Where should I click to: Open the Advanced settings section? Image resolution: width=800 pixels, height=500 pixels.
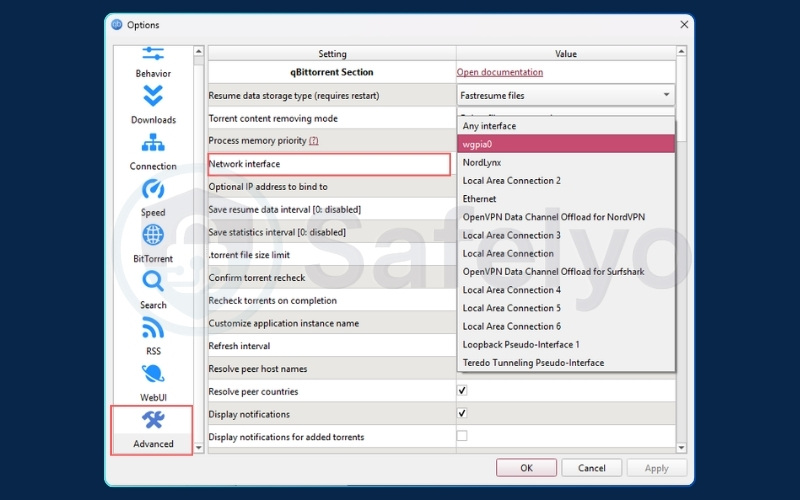[x=152, y=430]
